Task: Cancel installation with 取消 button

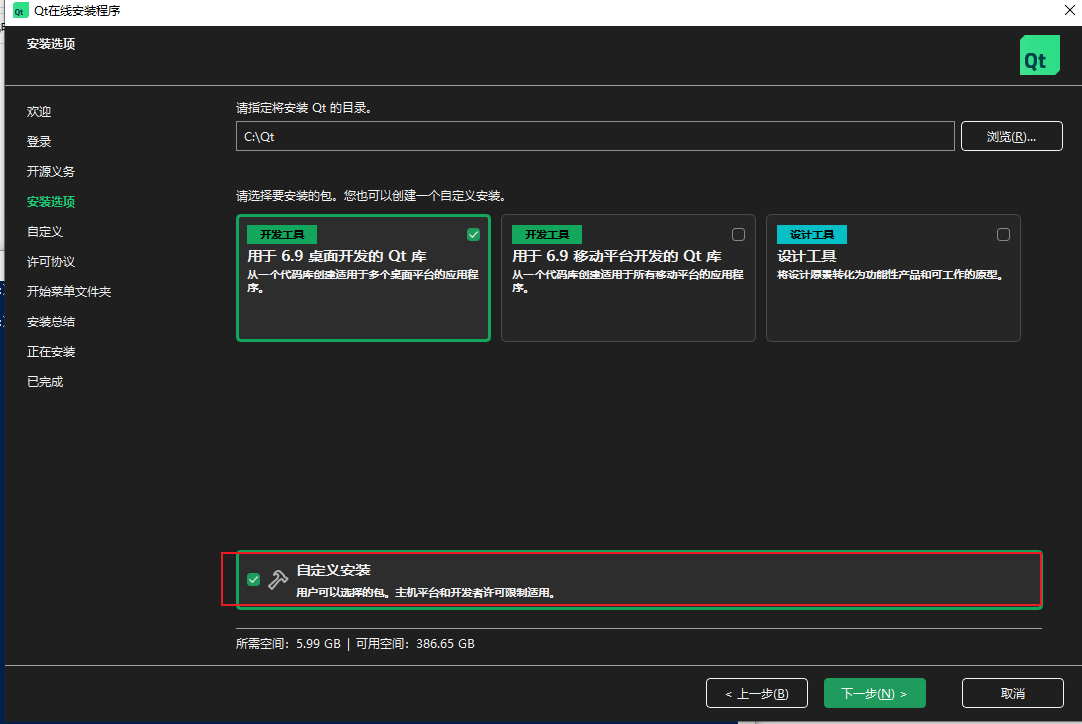Action: coord(1013,693)
